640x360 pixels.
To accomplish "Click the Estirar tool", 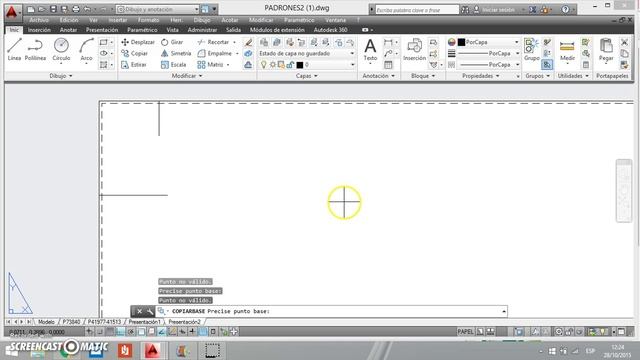I will click(134, 64).
